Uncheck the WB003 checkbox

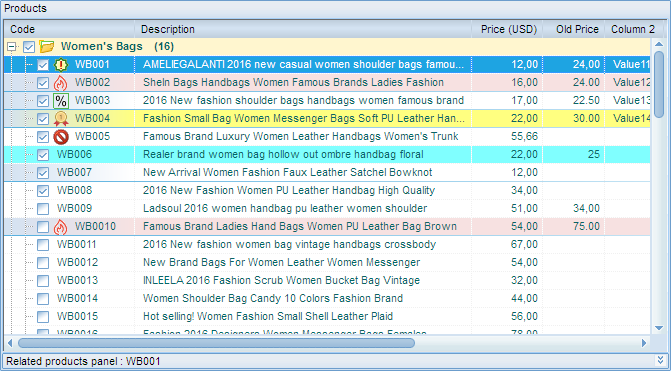coord(43,101)
